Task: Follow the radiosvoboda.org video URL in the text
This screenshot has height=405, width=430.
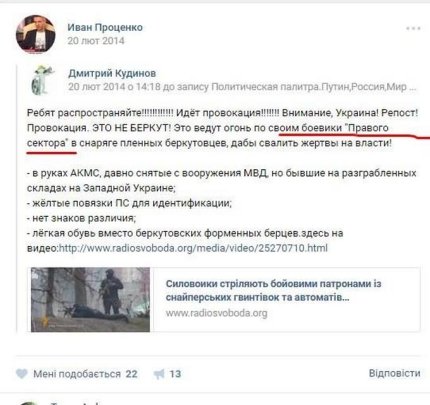Action: 193,248
